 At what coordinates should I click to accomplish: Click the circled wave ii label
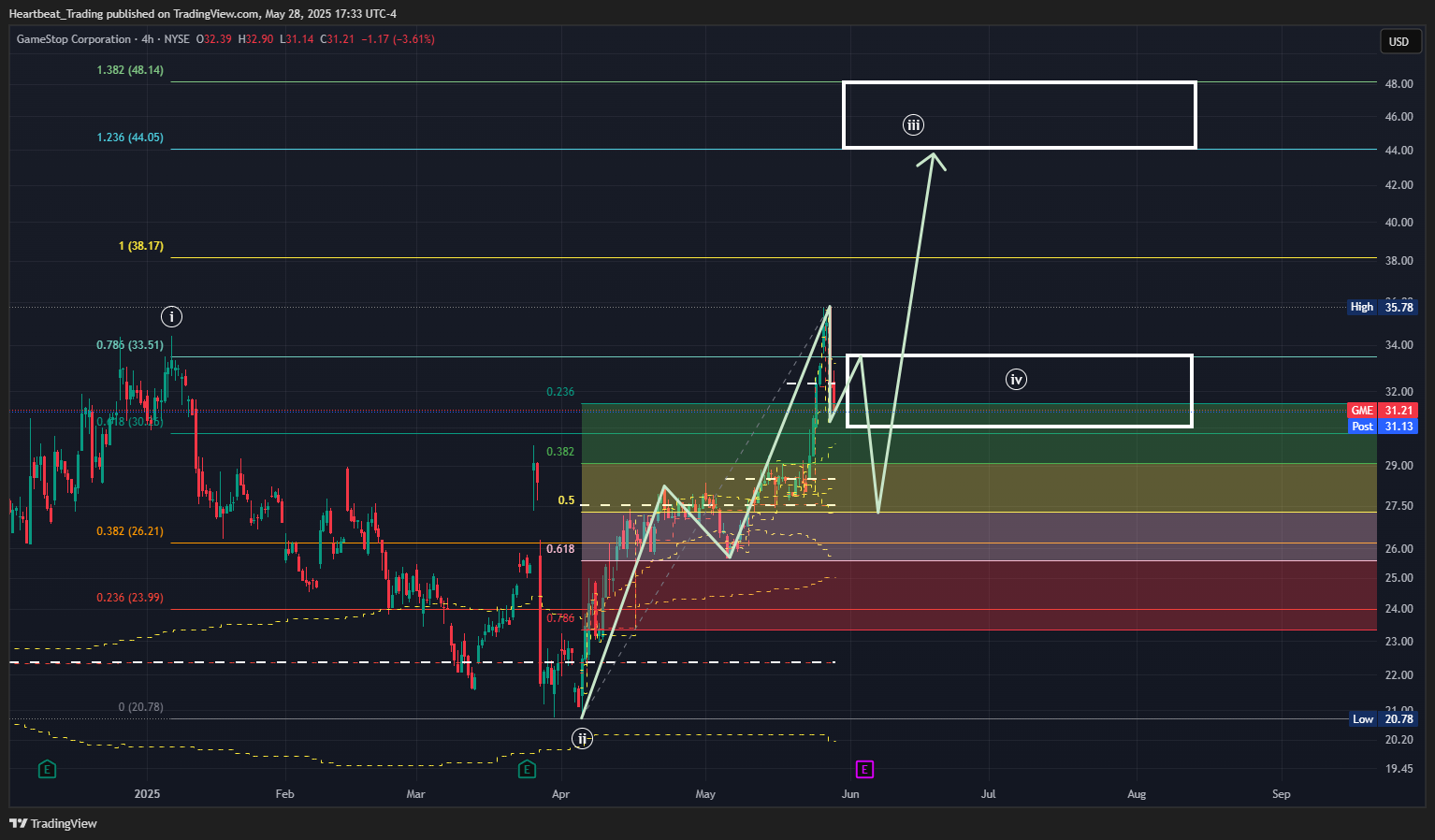[x=583, y=739]
